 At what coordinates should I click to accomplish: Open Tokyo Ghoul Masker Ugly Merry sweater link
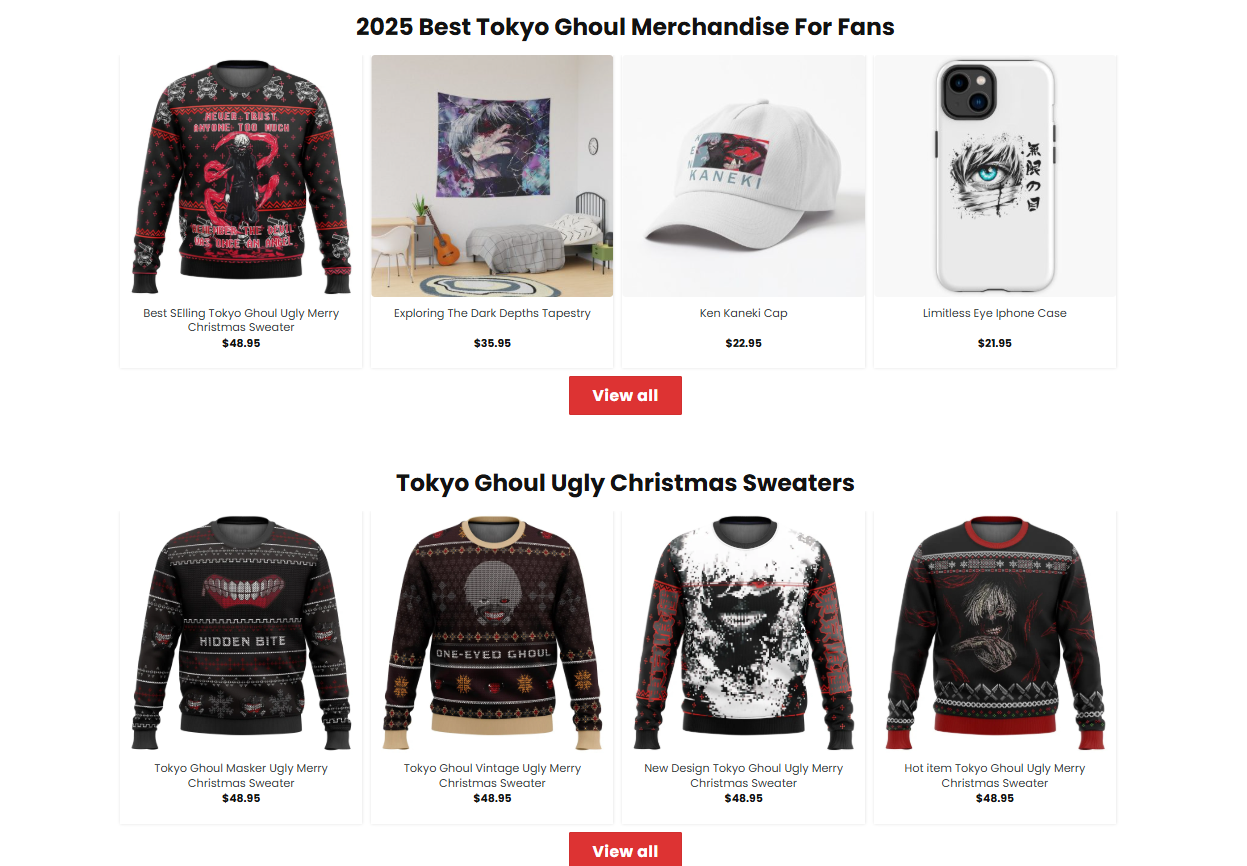(x=241, y=776)
